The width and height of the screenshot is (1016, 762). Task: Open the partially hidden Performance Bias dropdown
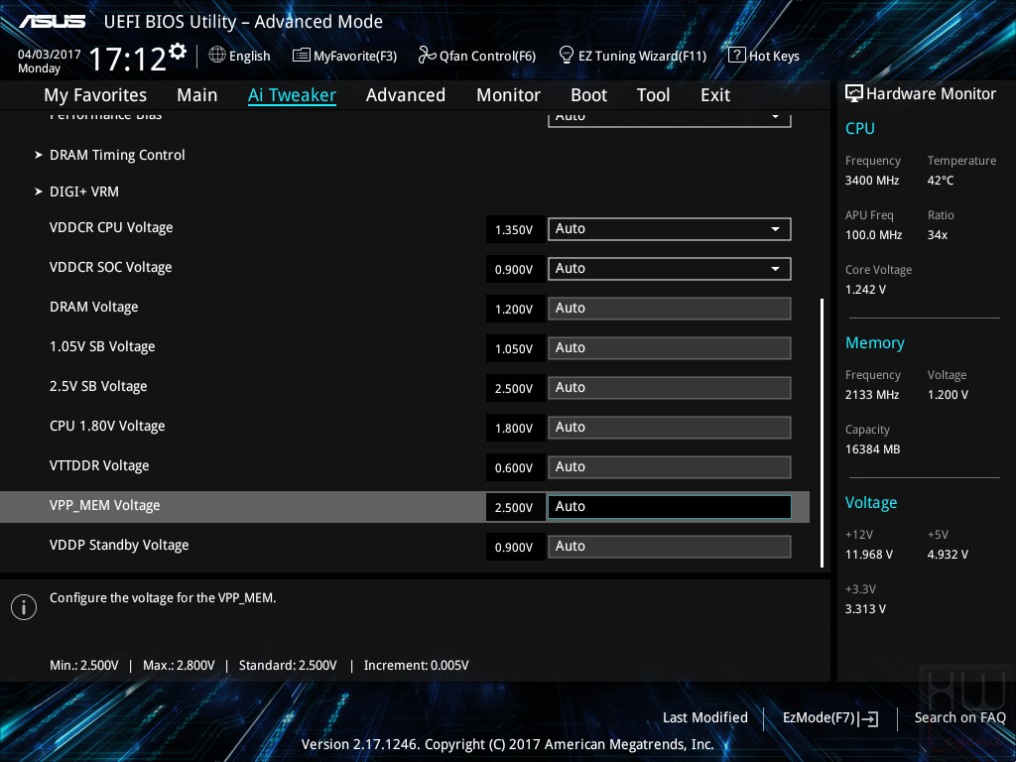point(669,119)
